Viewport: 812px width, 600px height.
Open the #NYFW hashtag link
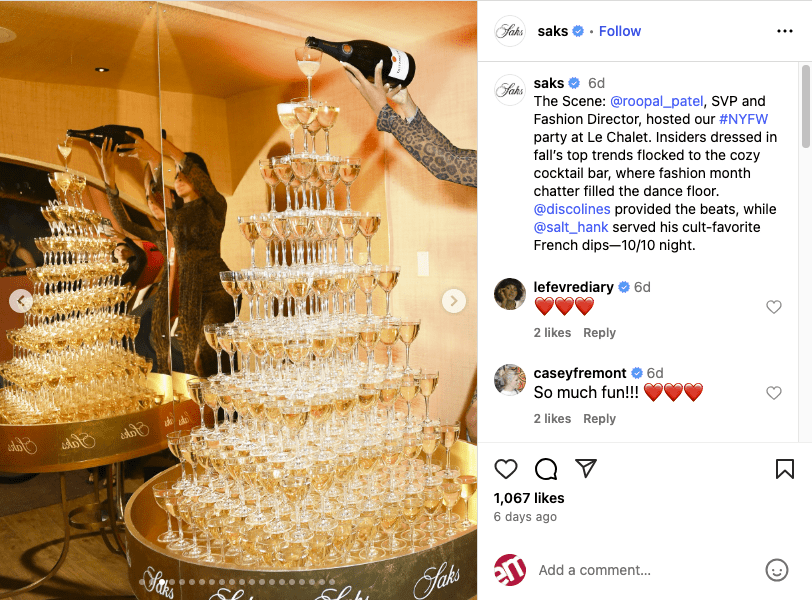743,119
